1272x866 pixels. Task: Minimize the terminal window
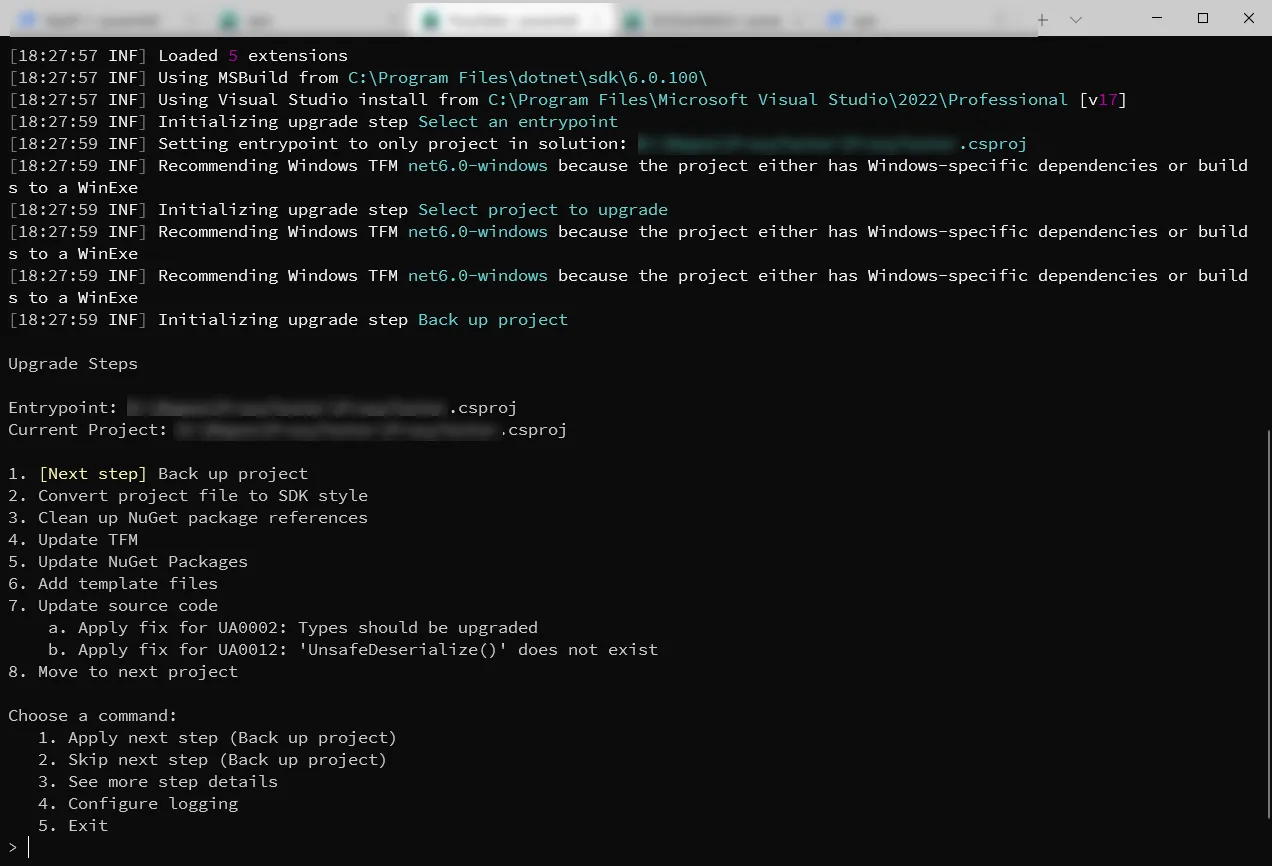[1157, 18]
